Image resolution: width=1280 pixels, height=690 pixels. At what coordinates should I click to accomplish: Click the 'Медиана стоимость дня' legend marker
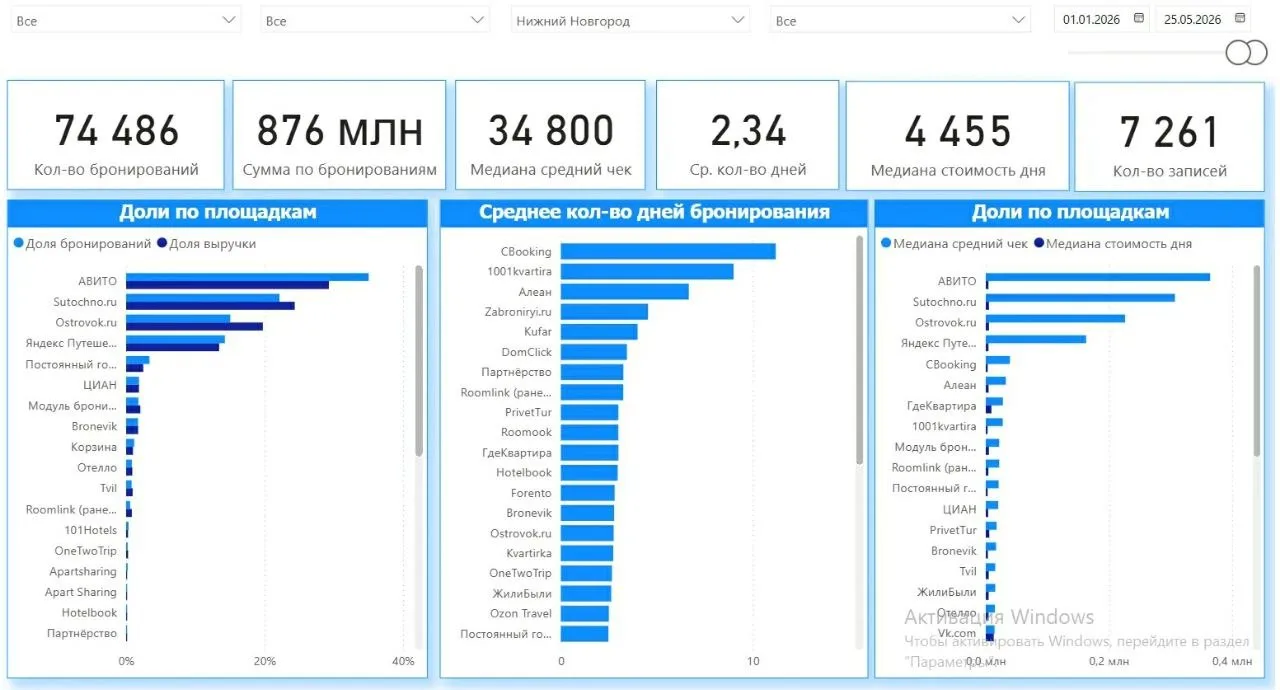point(1039,244)
